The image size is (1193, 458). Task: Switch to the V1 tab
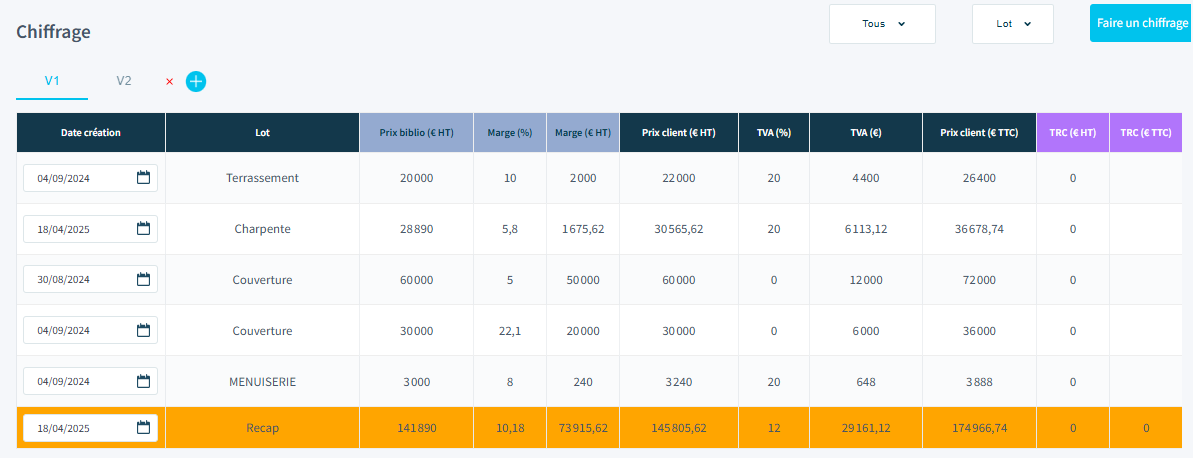(52, 81)
